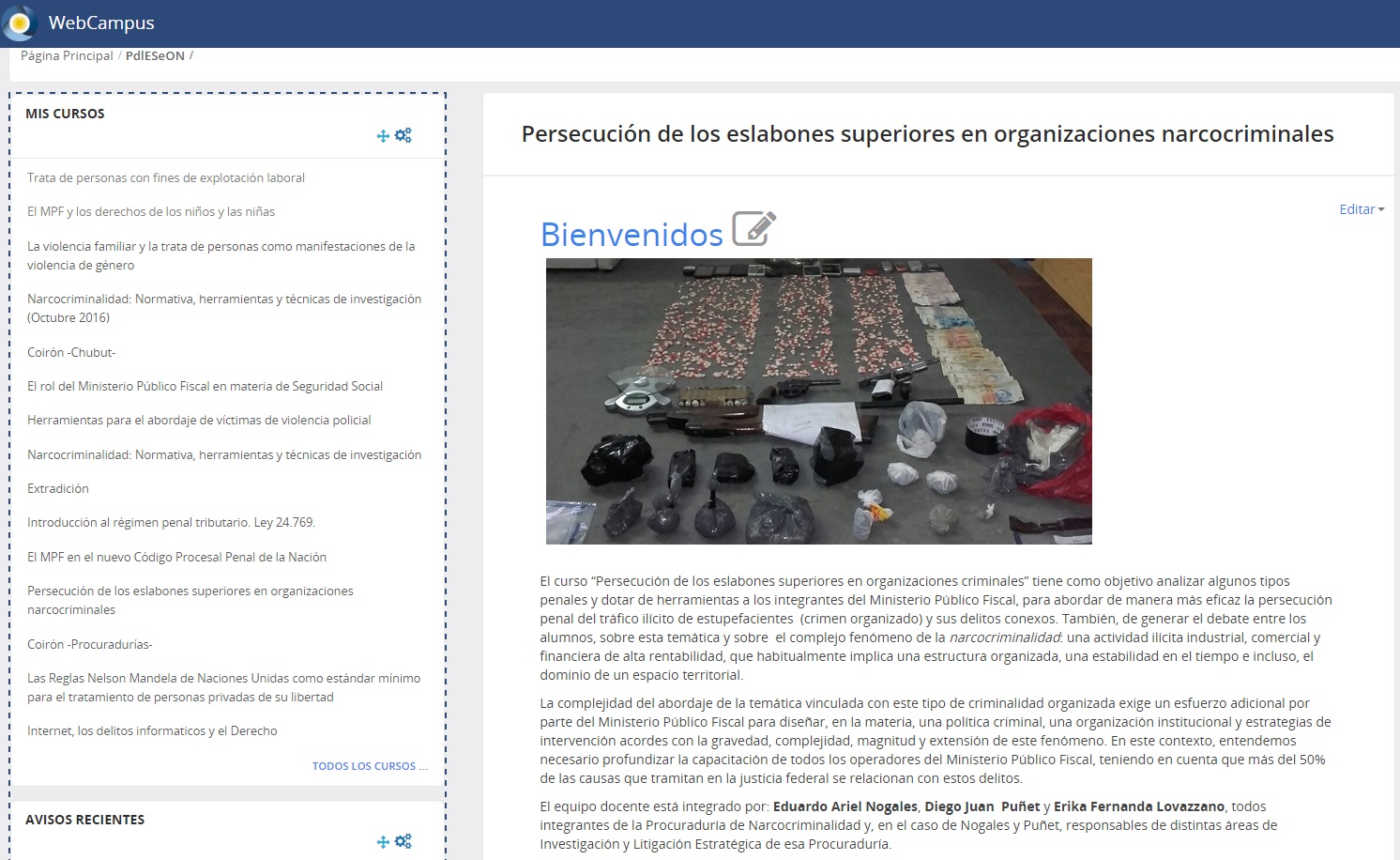
Task: Open the gear actions icon in Mis Cursos
Action: tap(403, 135)
